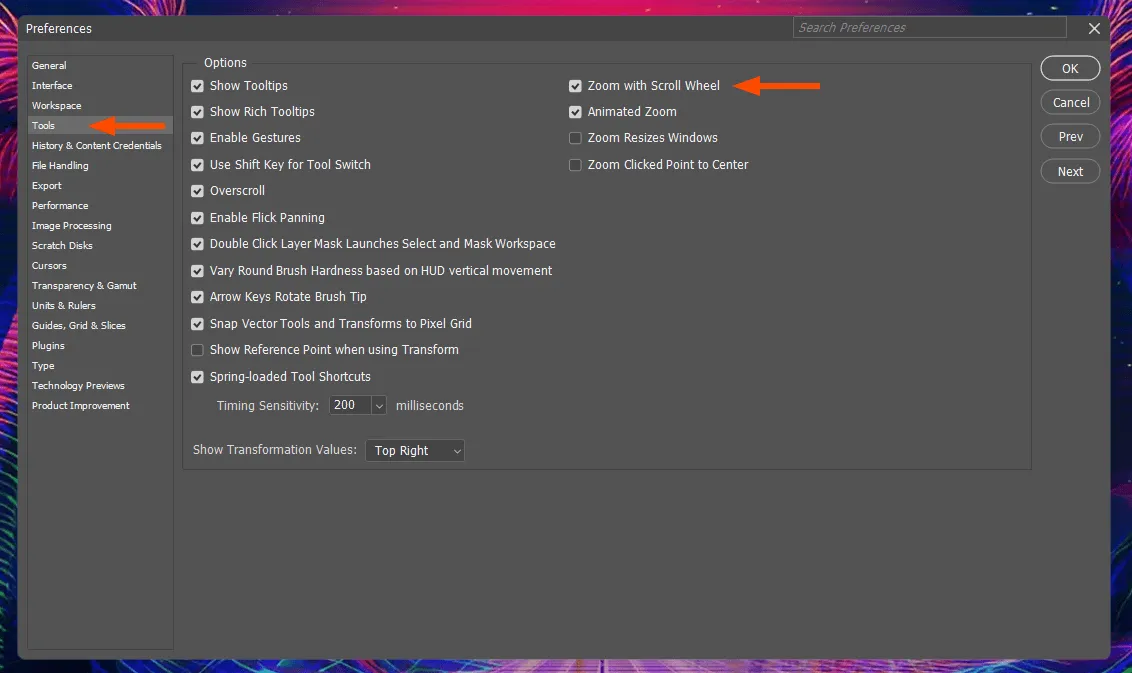
Task: Toggle Use Shift Key for Tool Switch
Action: [x=197, y=165]
